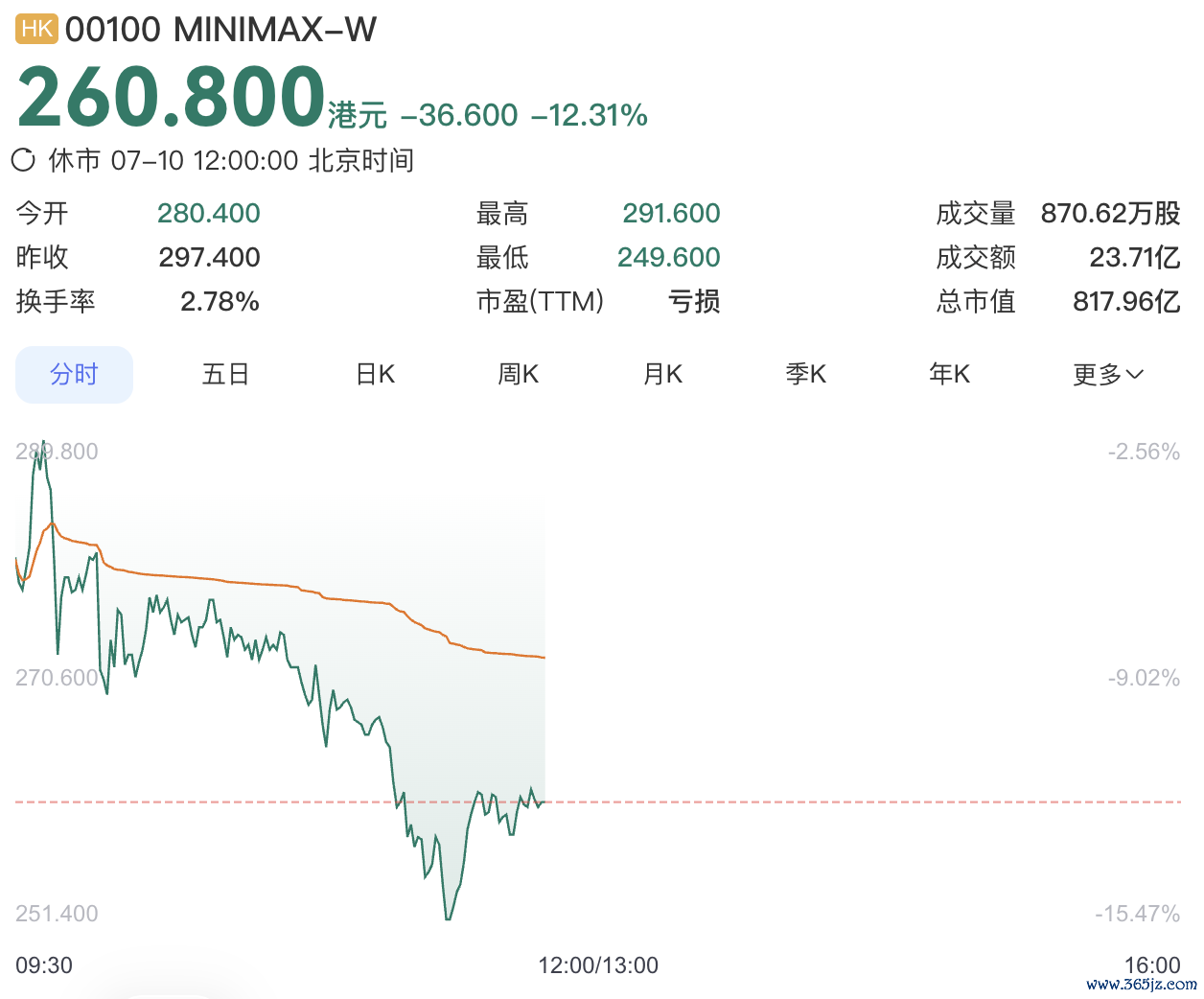Screen dimensions: 1204x999
Task: Switch to the 五日 five-day tab
Action: [x=225, y=374]
